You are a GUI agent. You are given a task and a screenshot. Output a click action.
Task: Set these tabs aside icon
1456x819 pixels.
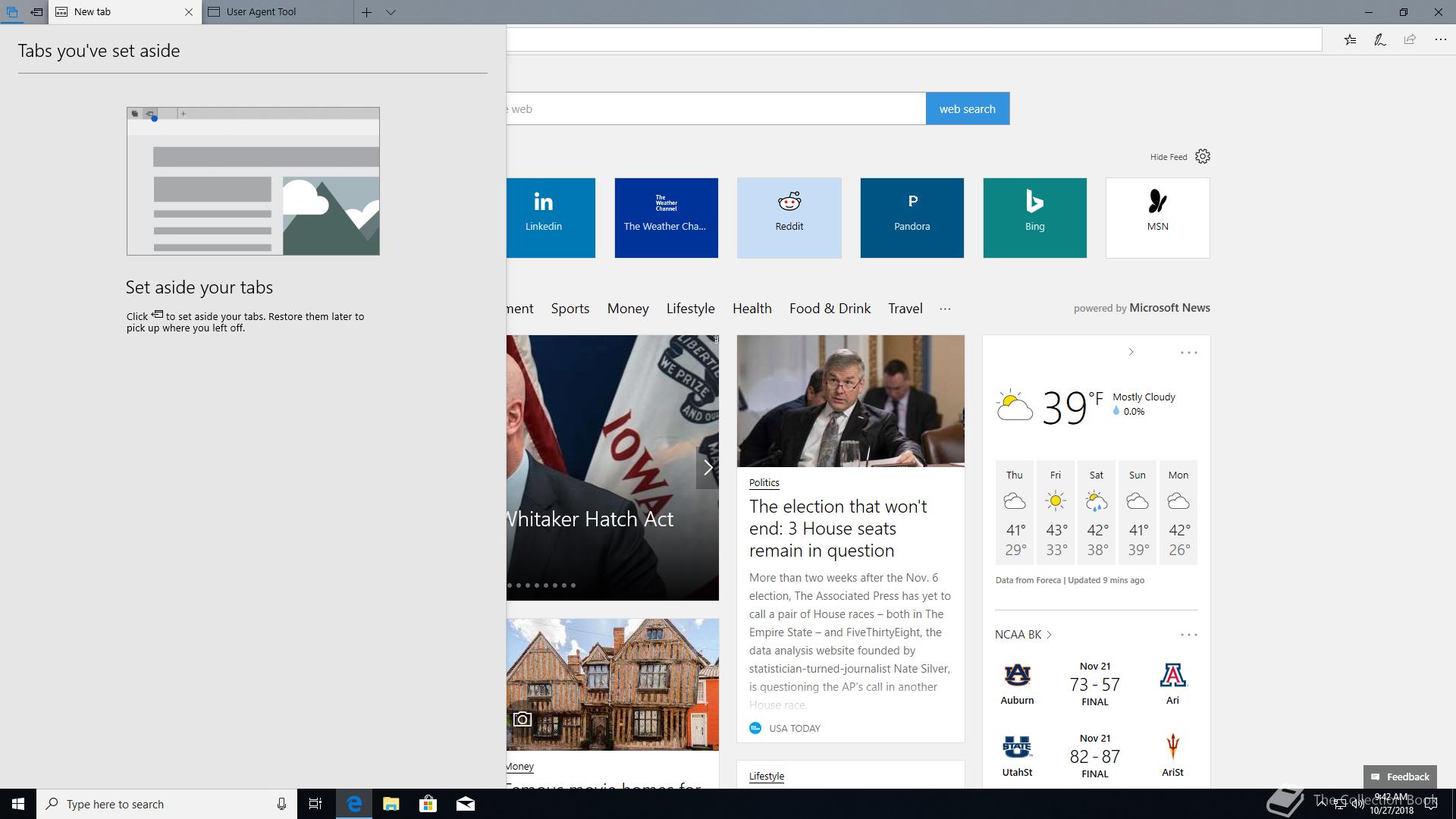[36, 12]
